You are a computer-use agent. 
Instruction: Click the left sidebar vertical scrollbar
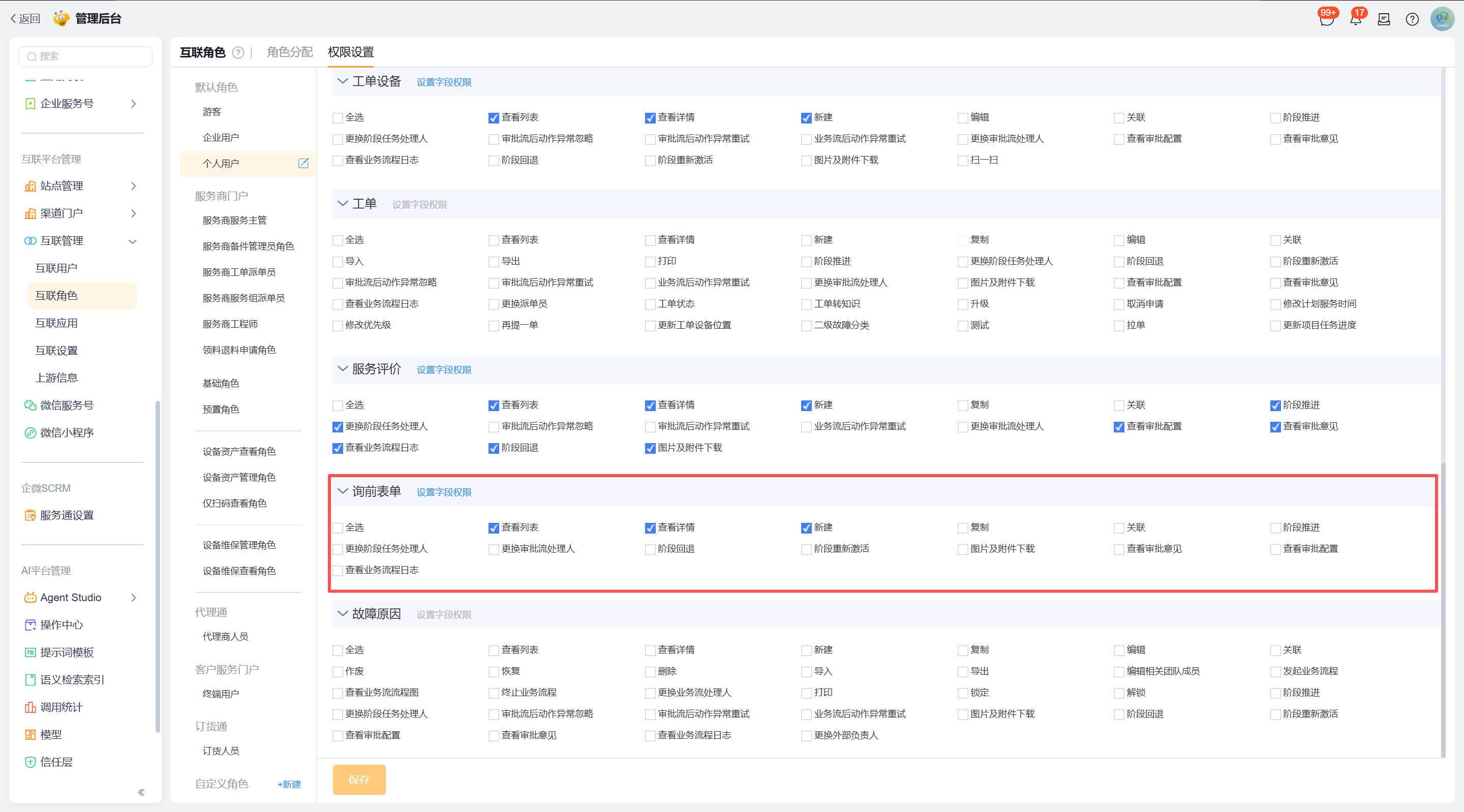[x=158, y=567]
